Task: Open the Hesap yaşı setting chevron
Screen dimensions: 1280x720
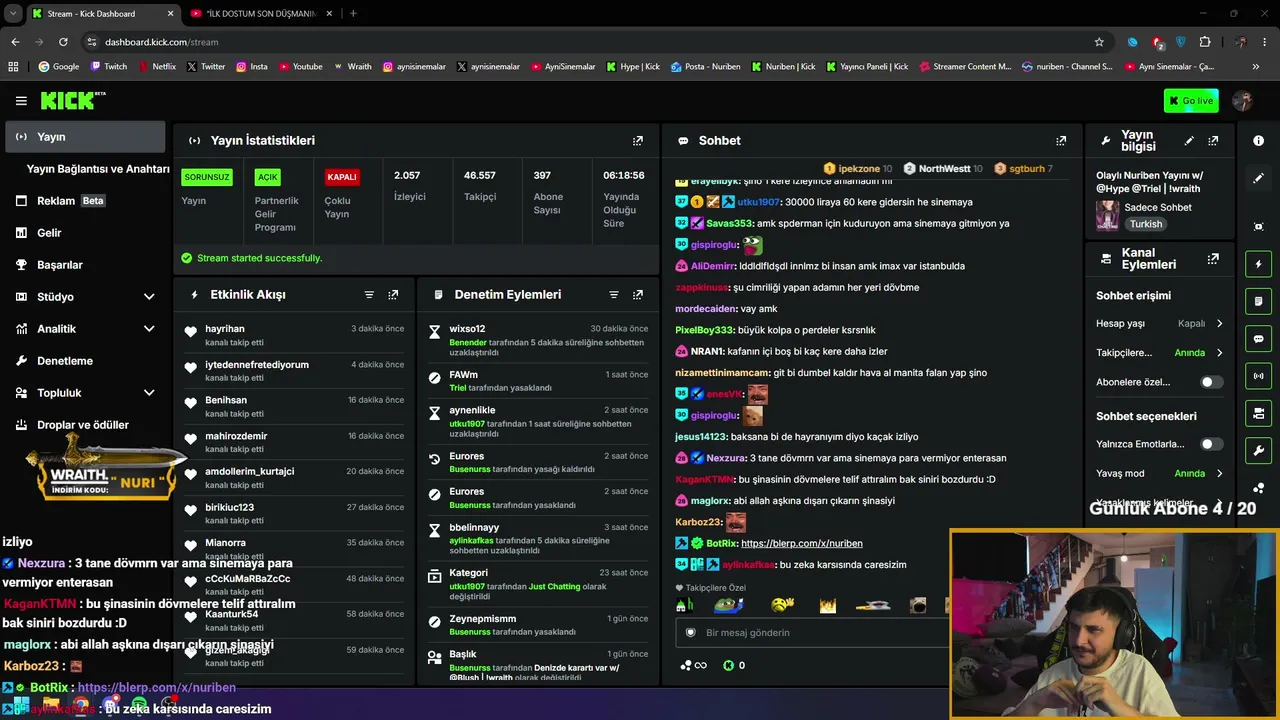Action: tap(1219, 324)
